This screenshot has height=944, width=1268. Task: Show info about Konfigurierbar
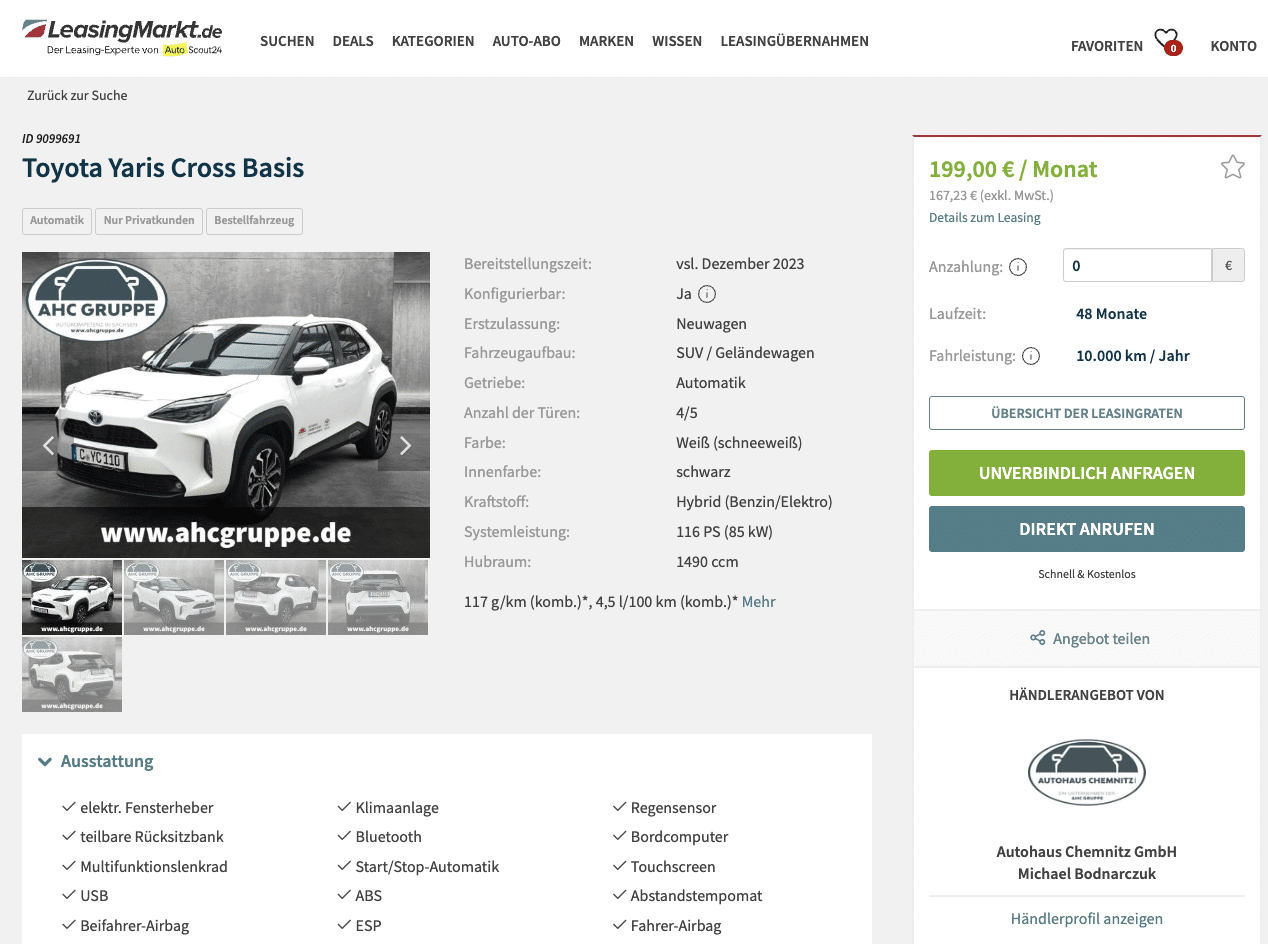click(x=707, y=294)
